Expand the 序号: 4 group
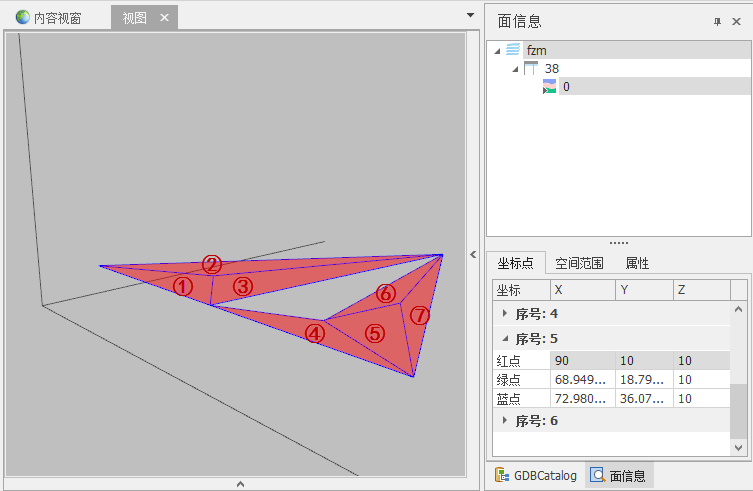Screen dimensions: 753x491 pyautogui.click(x=504, y=313)
